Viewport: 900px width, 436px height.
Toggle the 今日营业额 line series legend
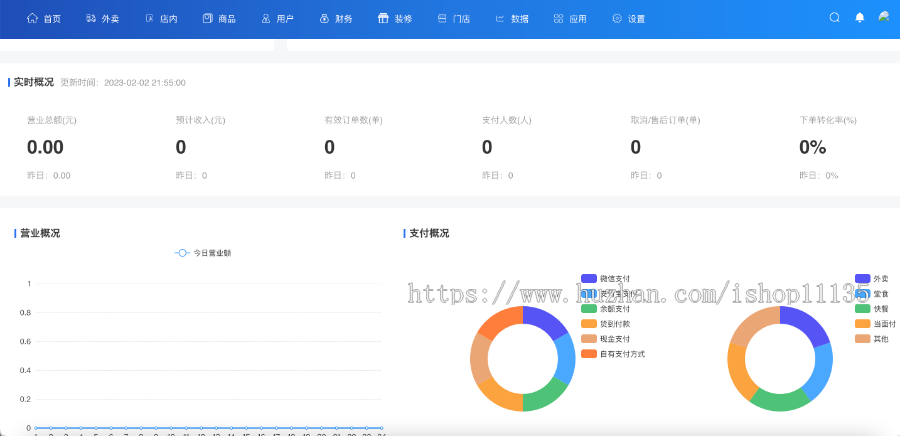(x=203, y=253)
